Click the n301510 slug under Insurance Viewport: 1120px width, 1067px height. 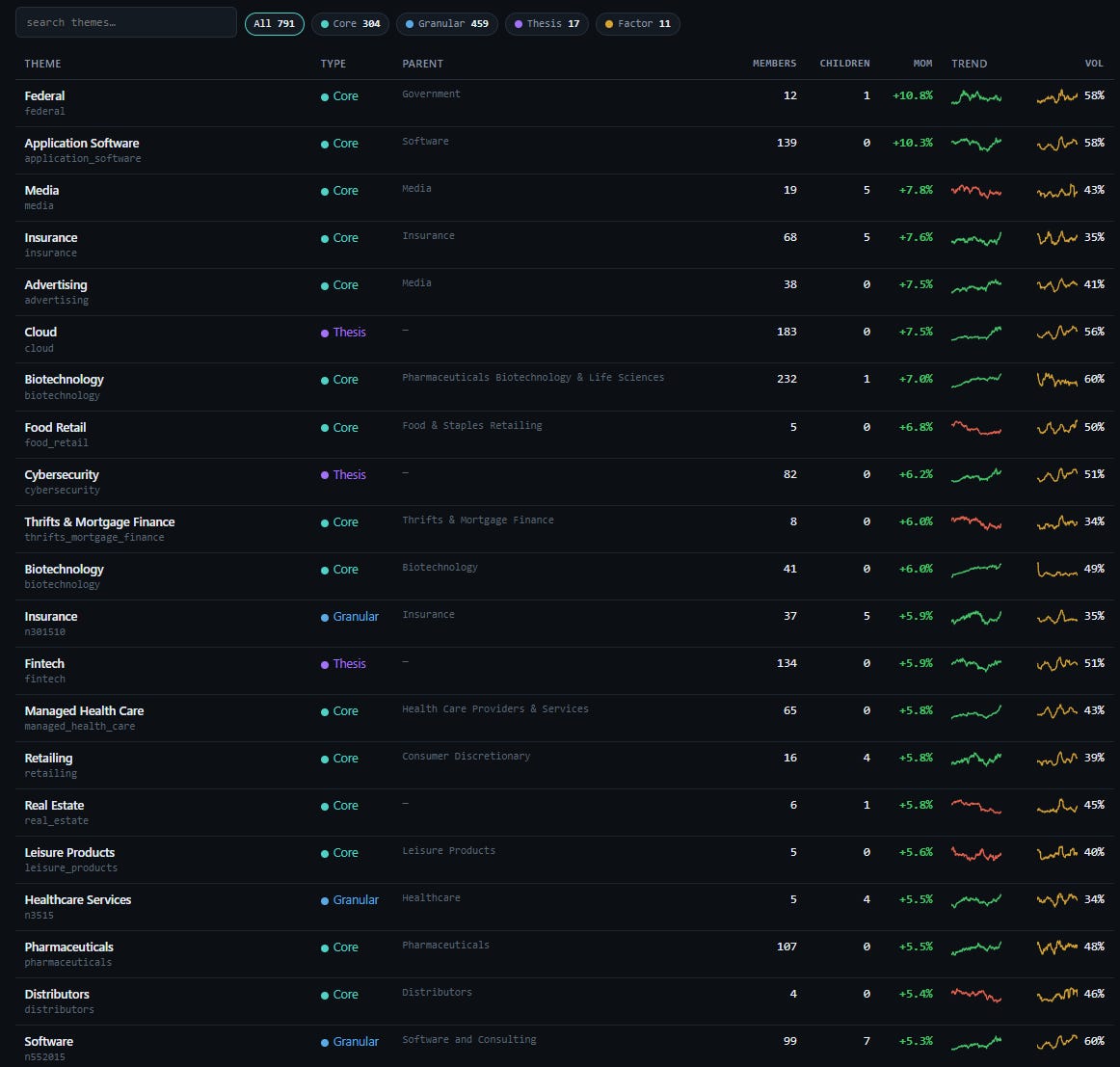[x=44, y=631]
